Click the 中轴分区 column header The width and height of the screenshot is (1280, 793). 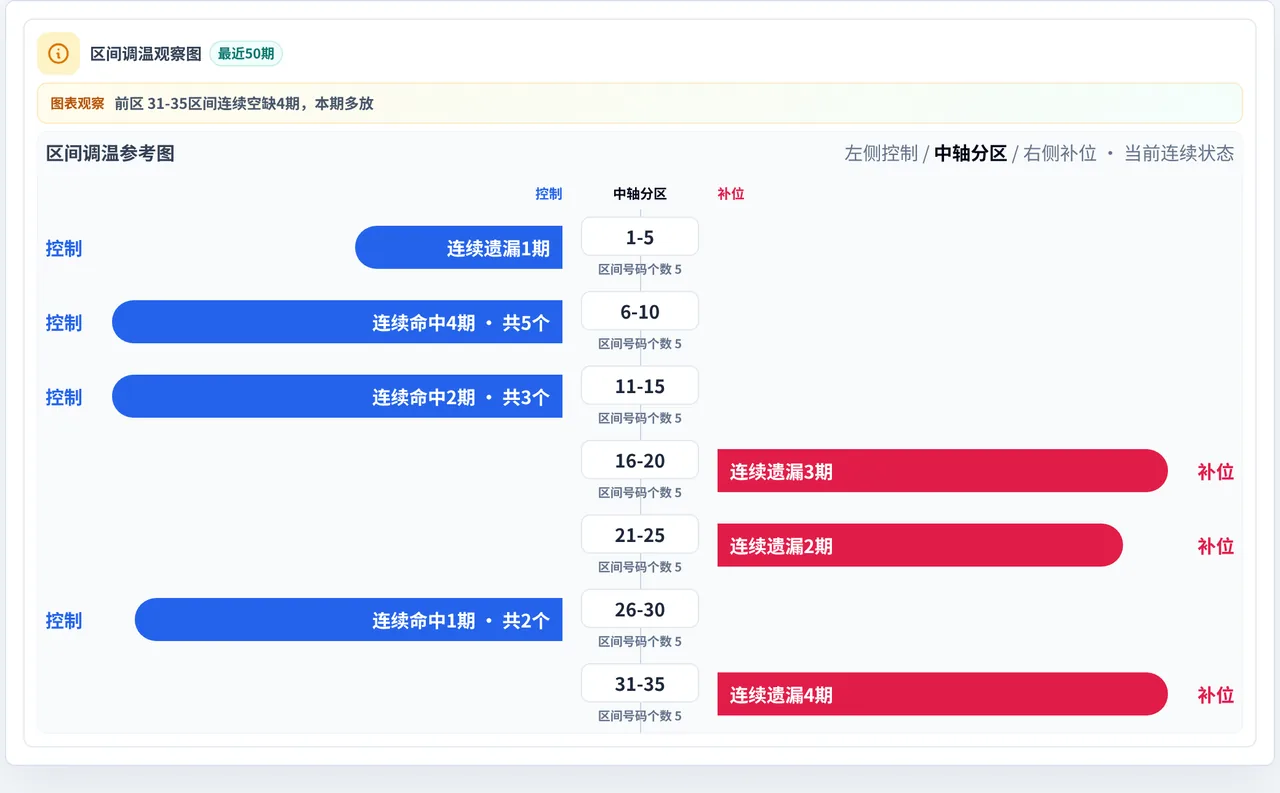click(640, 194)
